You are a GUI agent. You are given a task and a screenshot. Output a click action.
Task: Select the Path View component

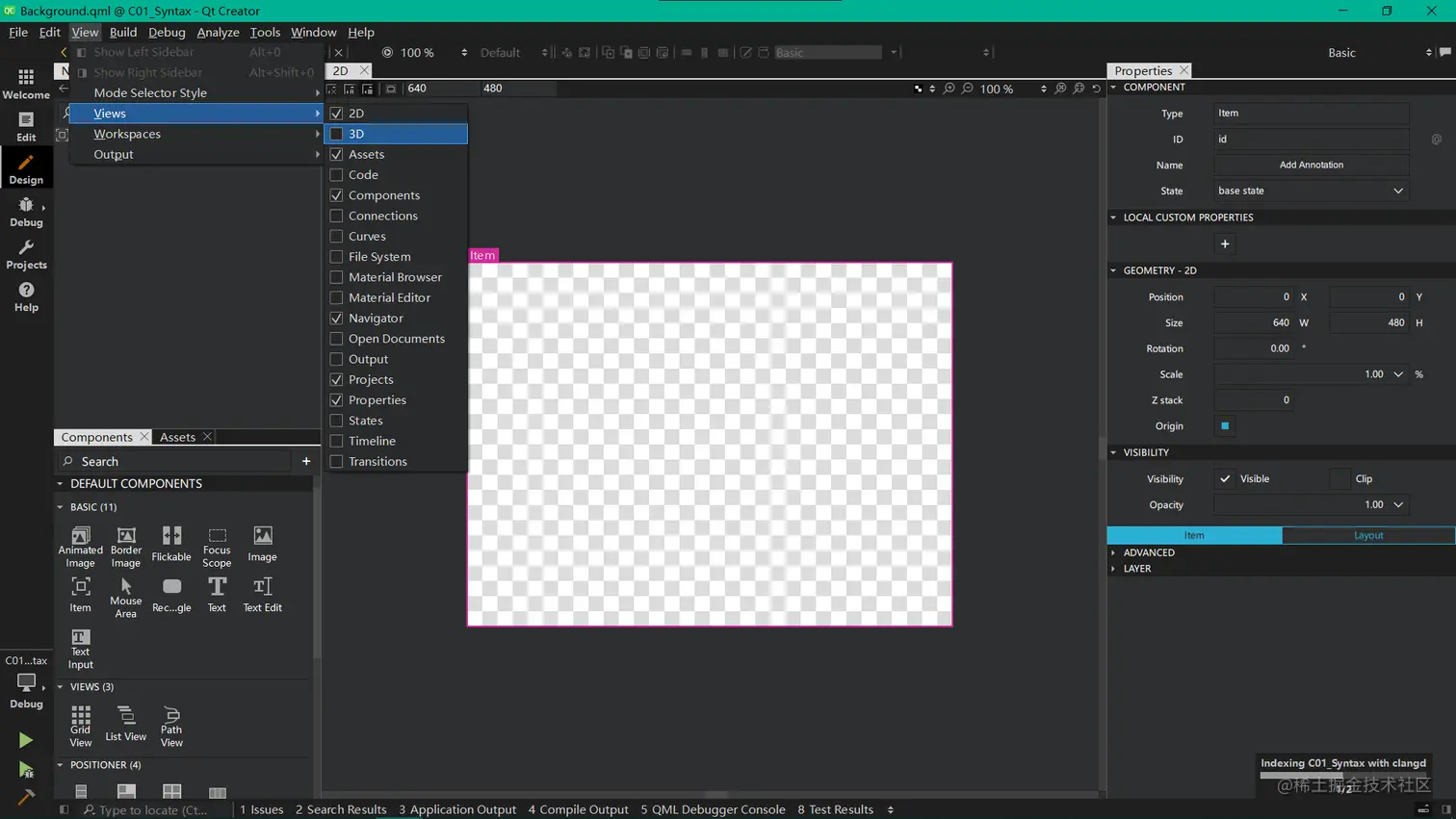point(171,726)
